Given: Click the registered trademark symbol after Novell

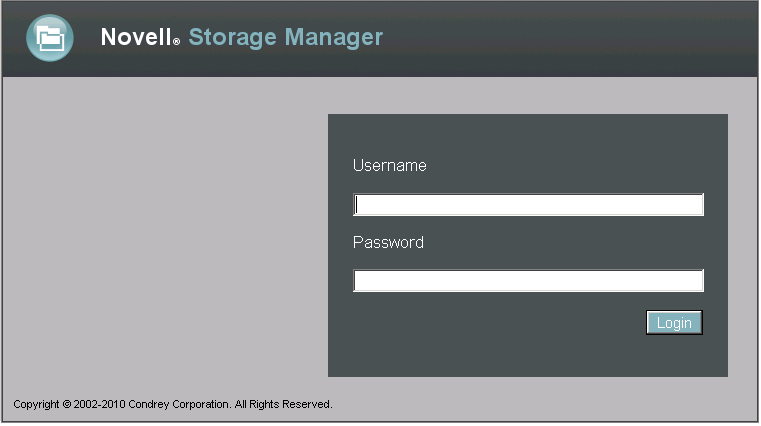Looking at the screenshot, I should click(176, 43).
